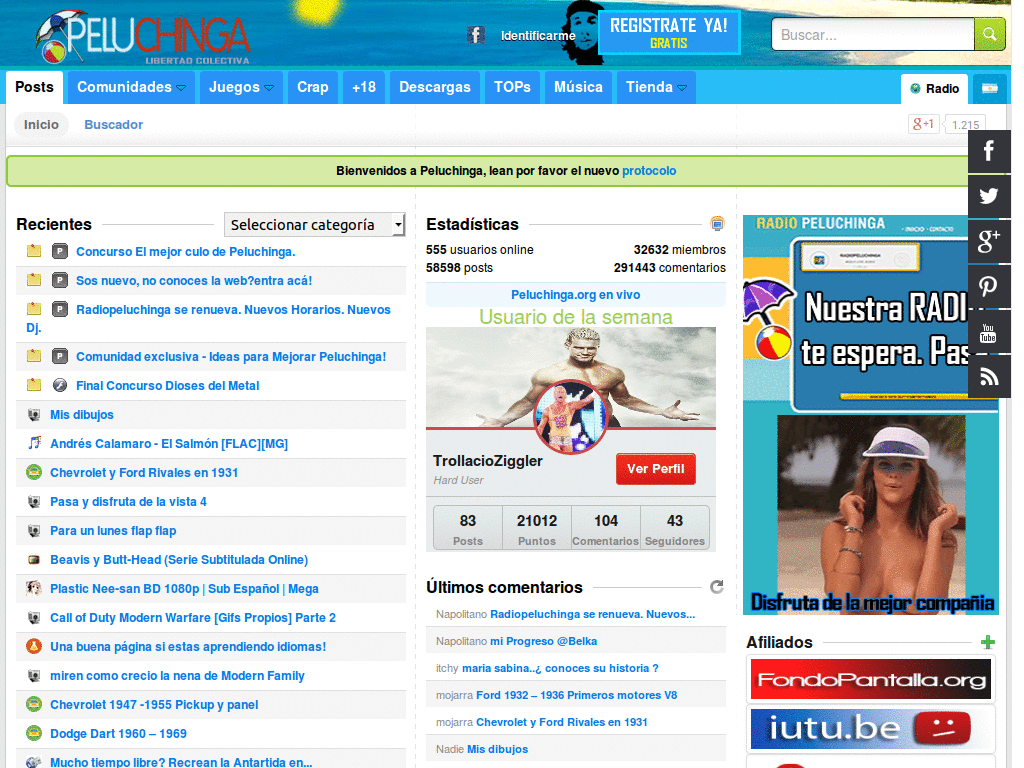This screenshot has width=1024, height=768.
Task: Click the 1.215 share counter
Action: (x=965, y=125)
